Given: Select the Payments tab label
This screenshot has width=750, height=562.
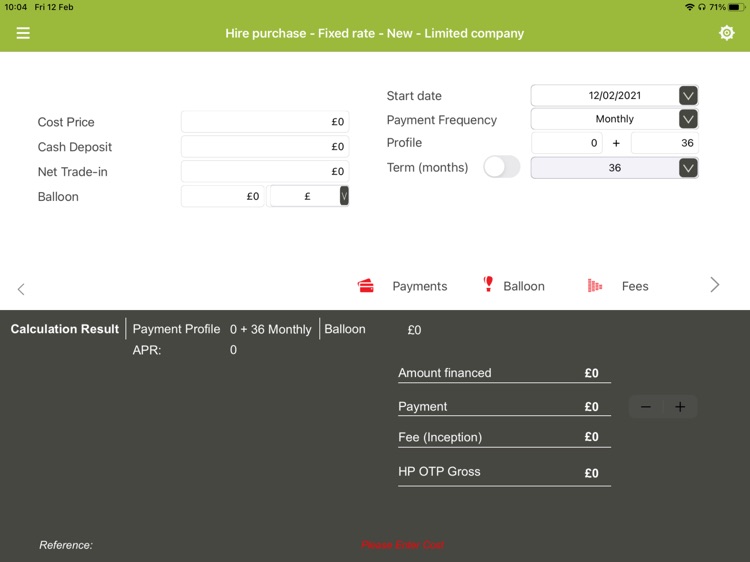Looking at the screenshot, I should 419,286.
